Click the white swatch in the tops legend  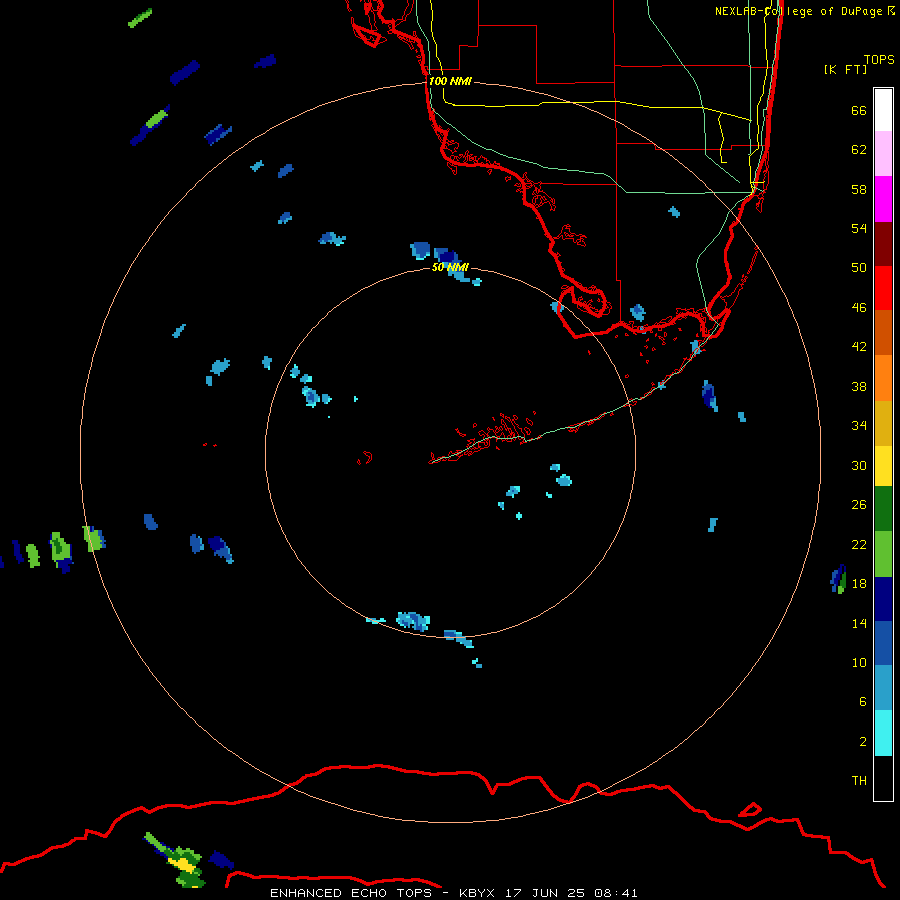click(x=883, y=110)
